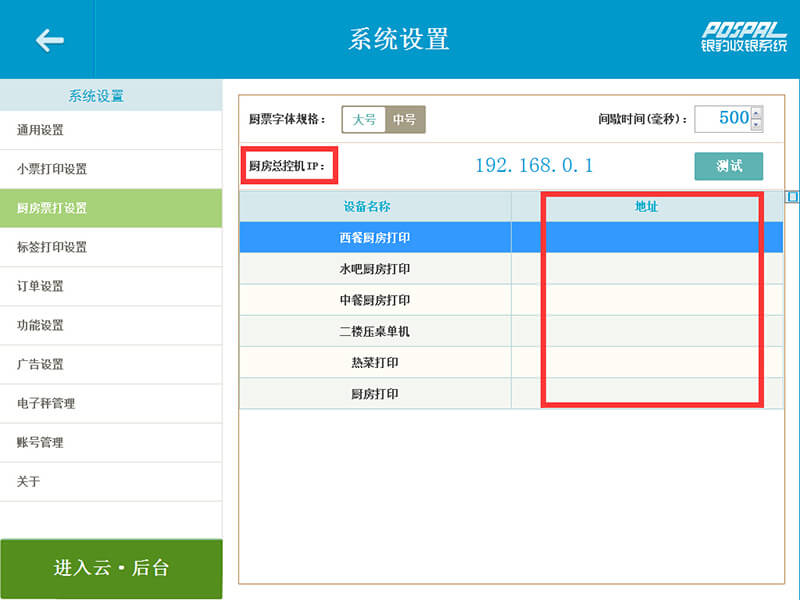Click the interval time input field
This screenshot has width=800, height=600.
coord(721,118)
